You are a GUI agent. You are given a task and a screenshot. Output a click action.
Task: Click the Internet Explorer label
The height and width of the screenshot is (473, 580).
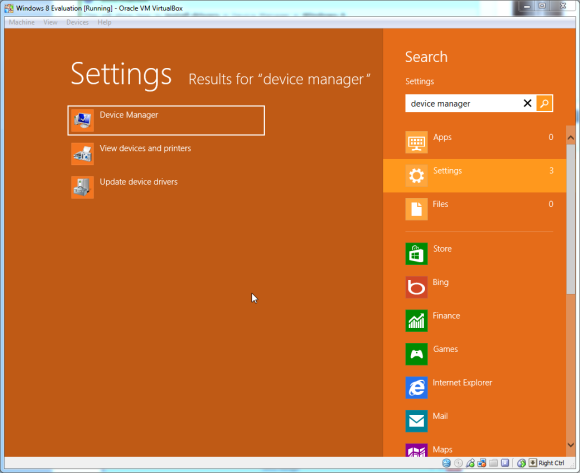462,383
